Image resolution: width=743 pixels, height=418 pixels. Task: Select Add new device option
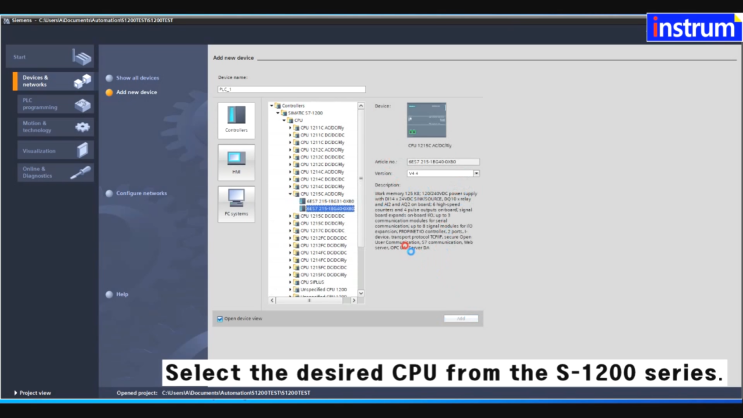[136, 92]
